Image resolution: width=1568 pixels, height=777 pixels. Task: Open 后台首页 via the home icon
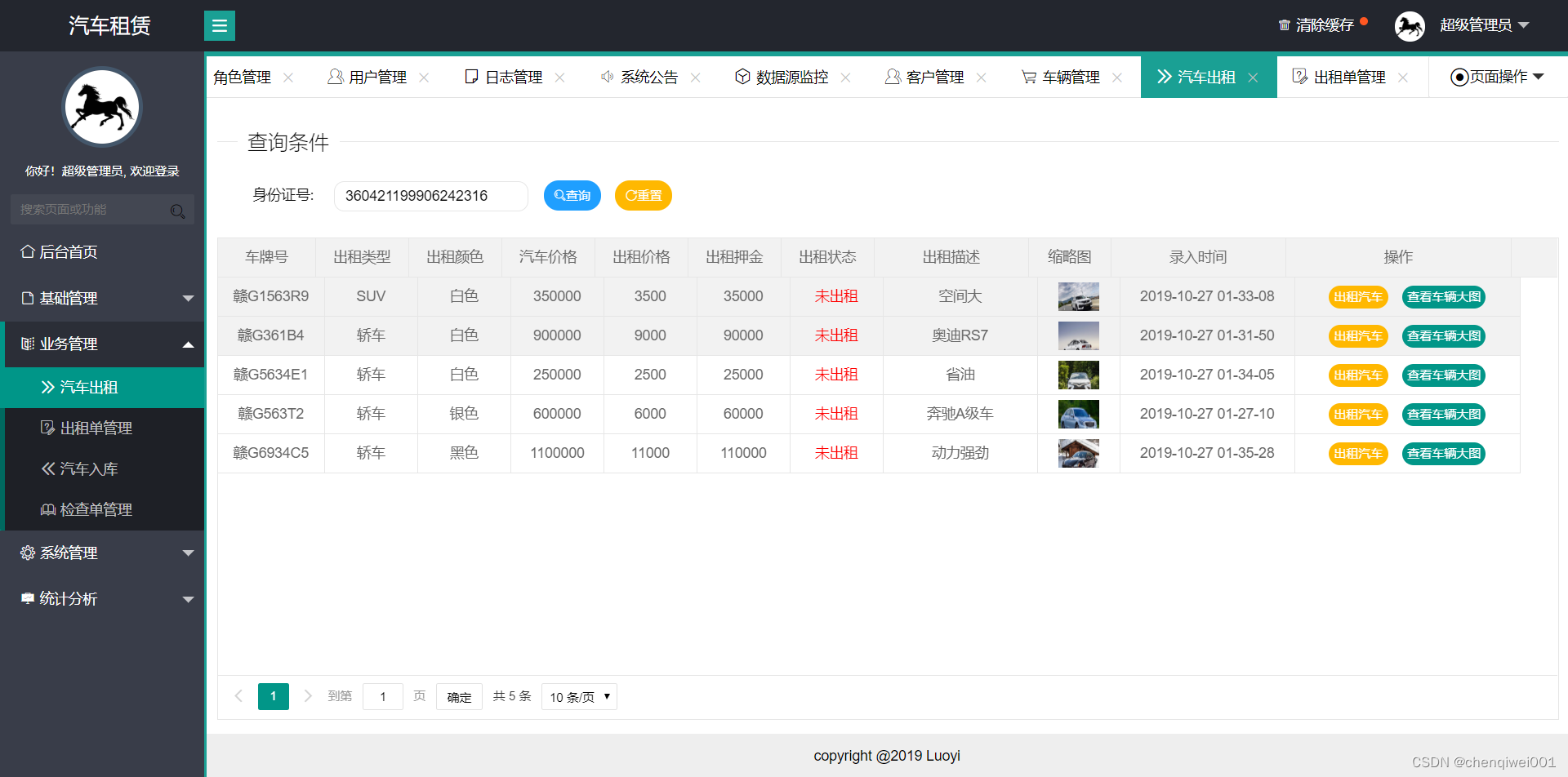pyautogui.click(x=27, y=251)
